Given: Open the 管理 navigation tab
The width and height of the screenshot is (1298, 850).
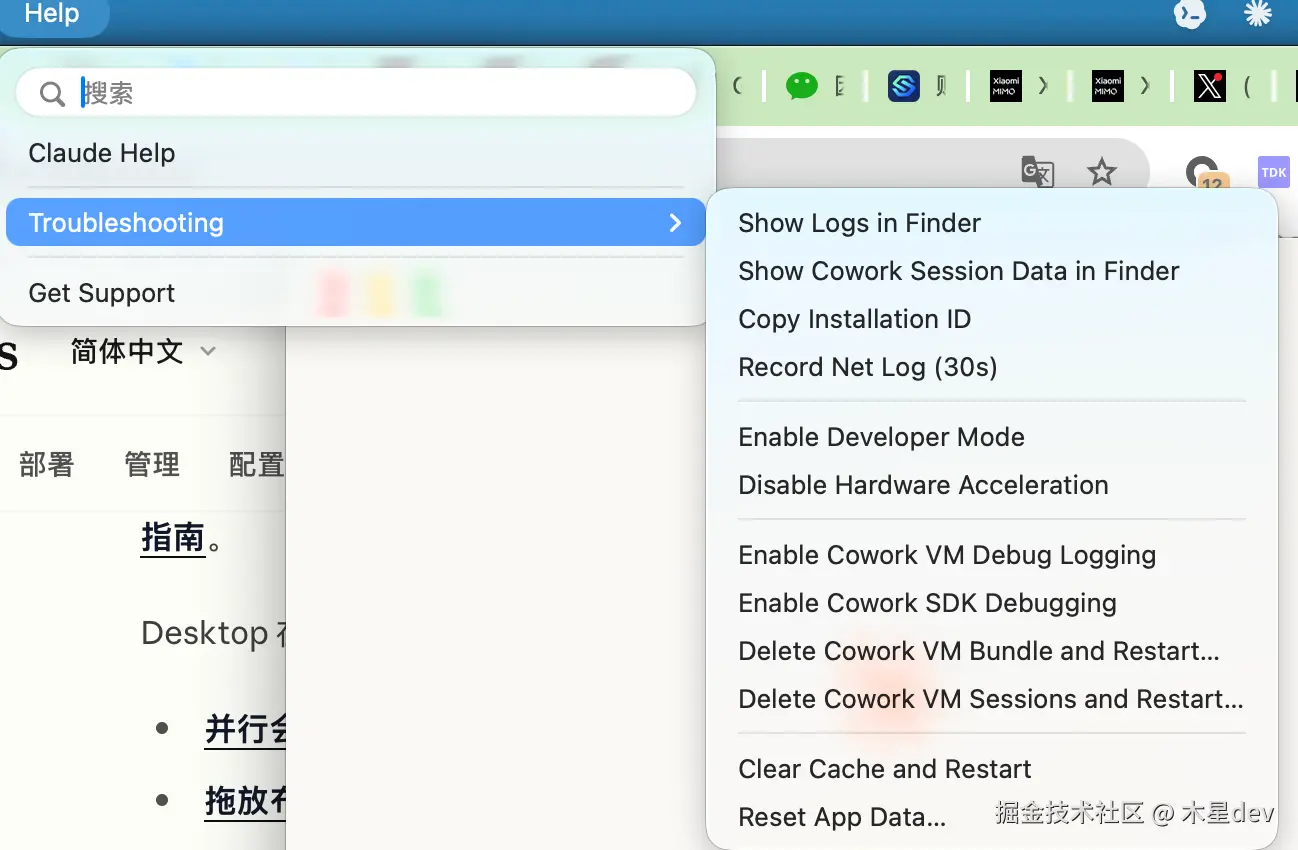Looking at the screenshot, I should [x=152, y=465].
